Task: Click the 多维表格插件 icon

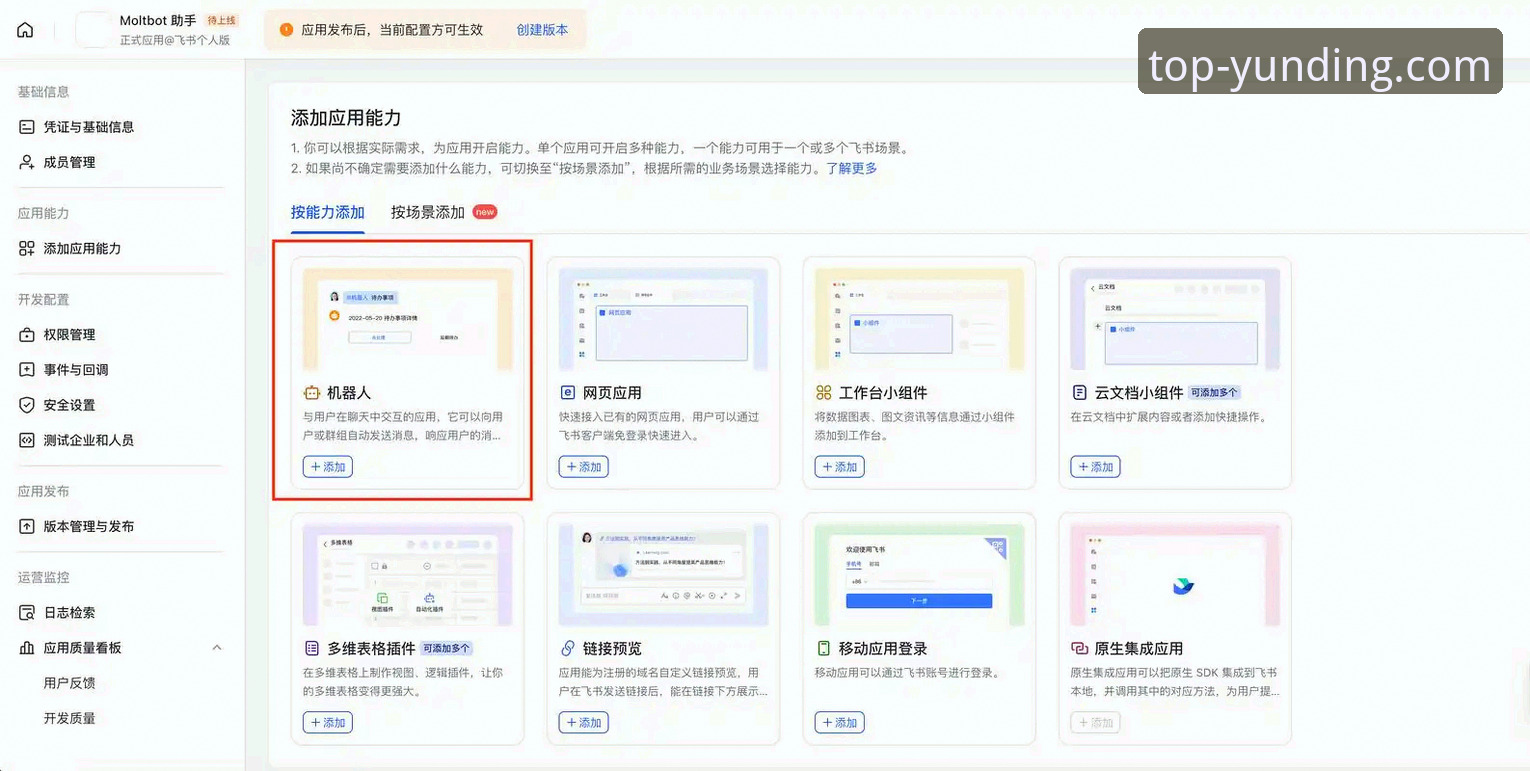Action: [311, 649]
